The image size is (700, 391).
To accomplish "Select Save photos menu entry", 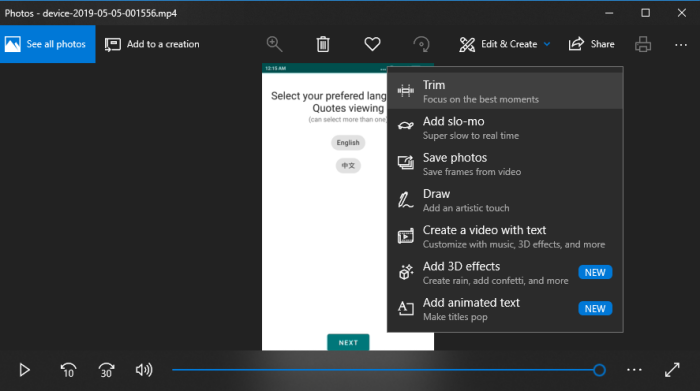I will pos(505,164).
